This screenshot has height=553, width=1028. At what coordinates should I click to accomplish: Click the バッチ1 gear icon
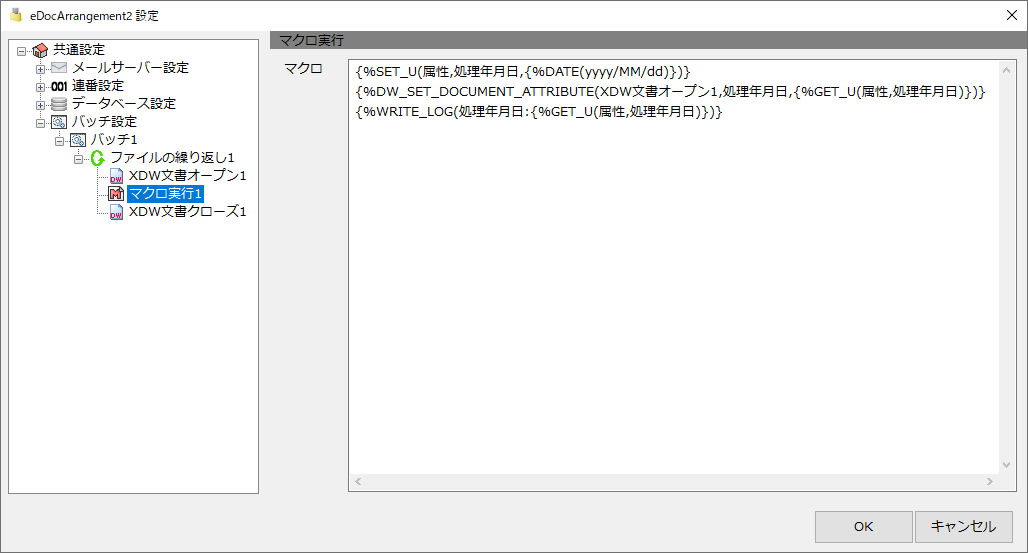78,140
